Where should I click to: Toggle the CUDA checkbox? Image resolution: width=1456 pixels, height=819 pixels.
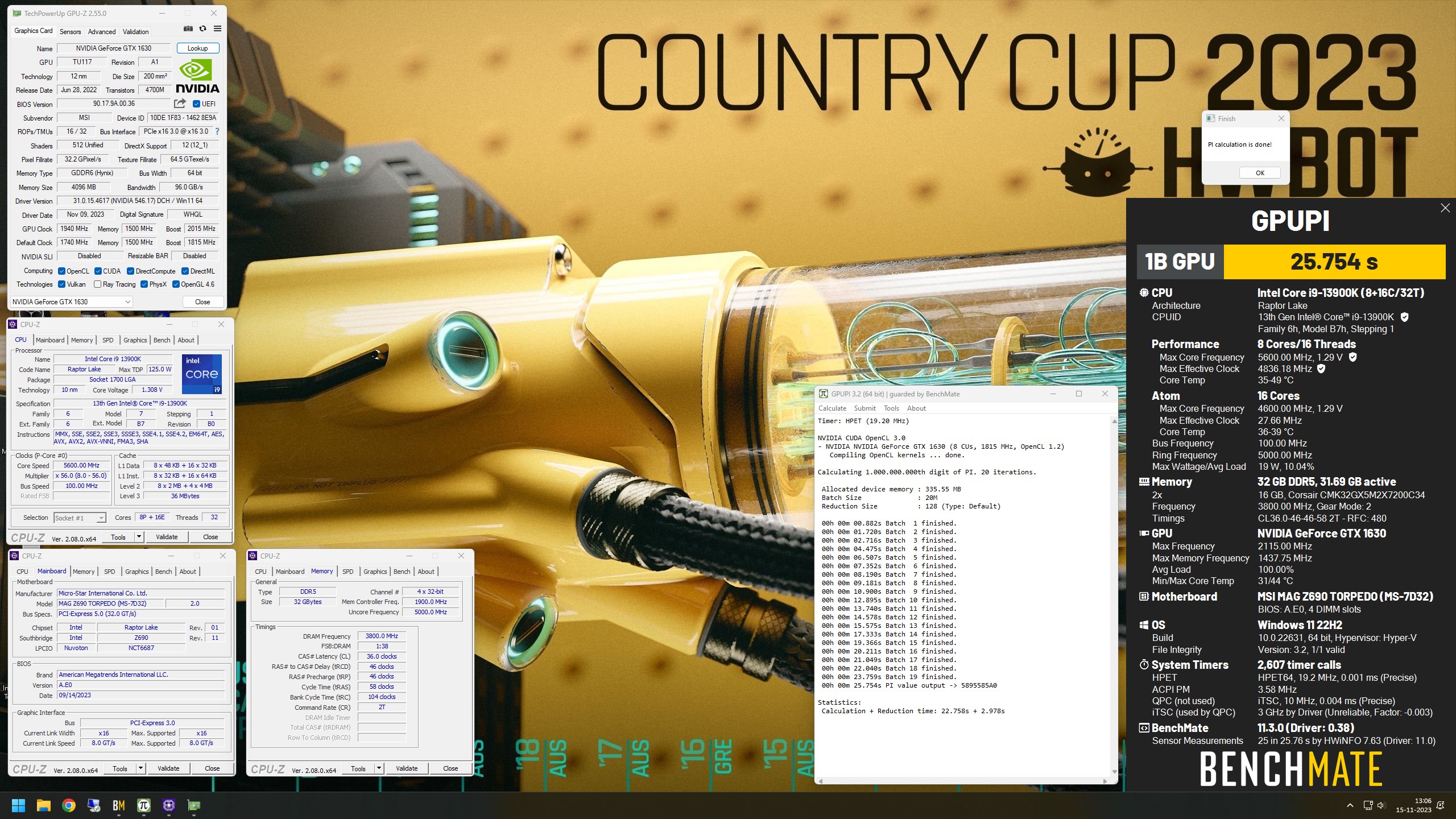tap(98, 271)
